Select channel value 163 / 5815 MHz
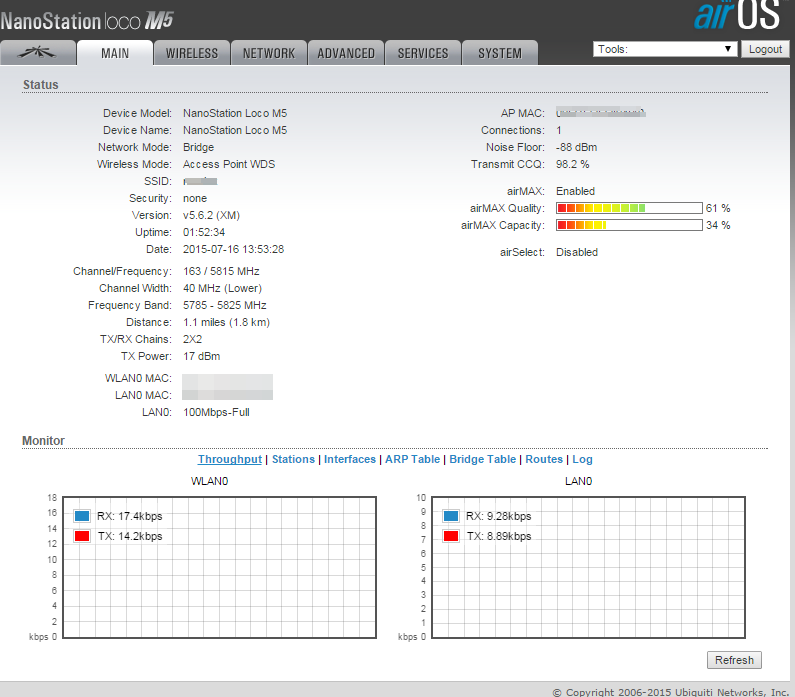The width and height of the screenshot is (795, 697). click(221, 271)
